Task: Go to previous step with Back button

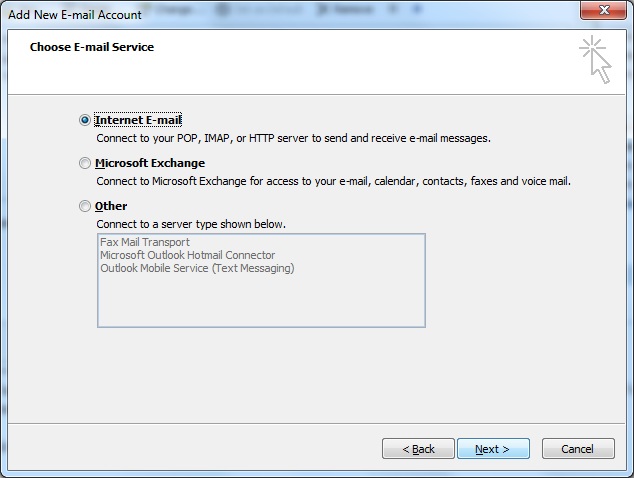Action: [418, 449]
